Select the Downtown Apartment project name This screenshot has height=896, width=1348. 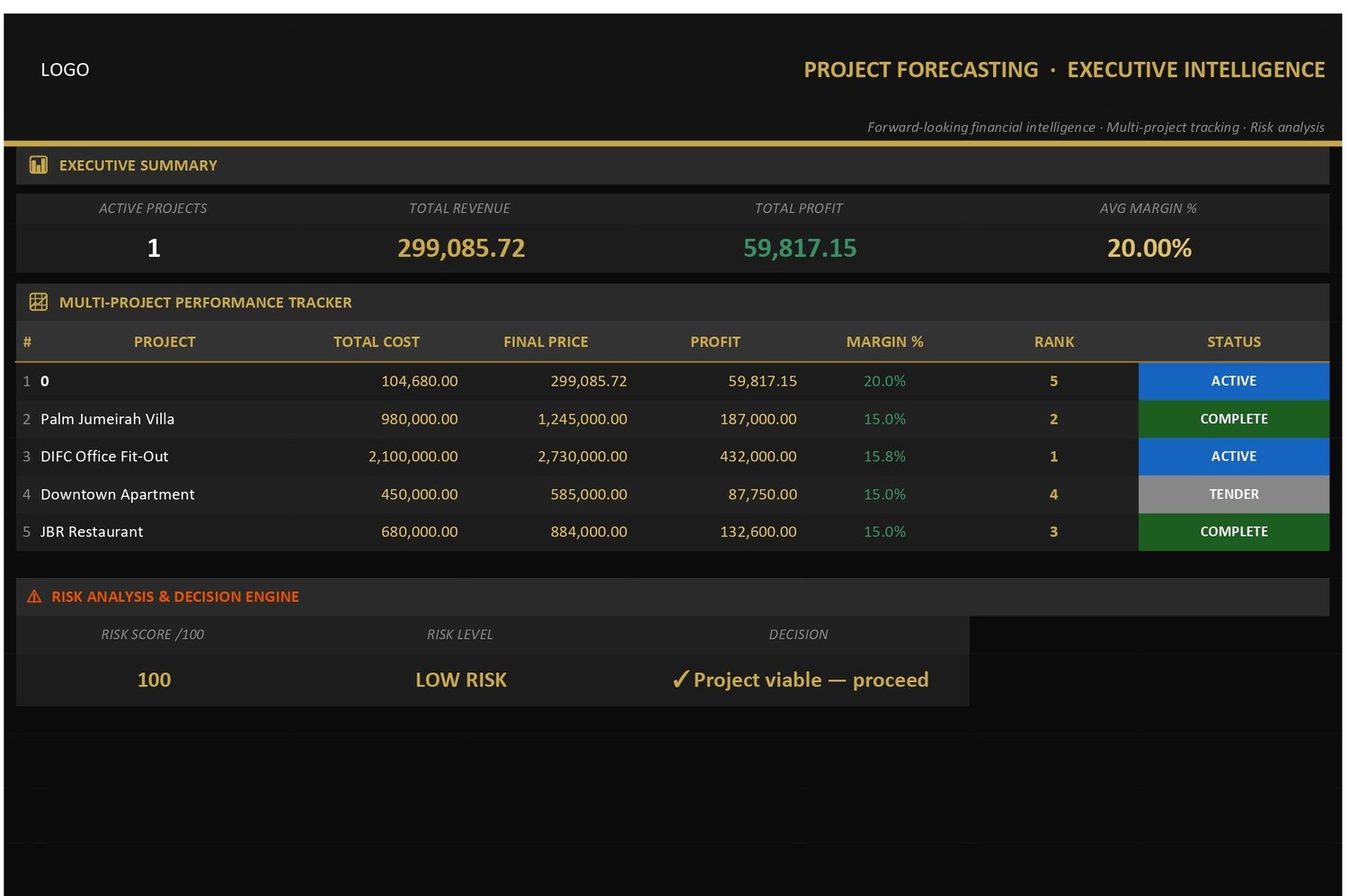point(118,494)
